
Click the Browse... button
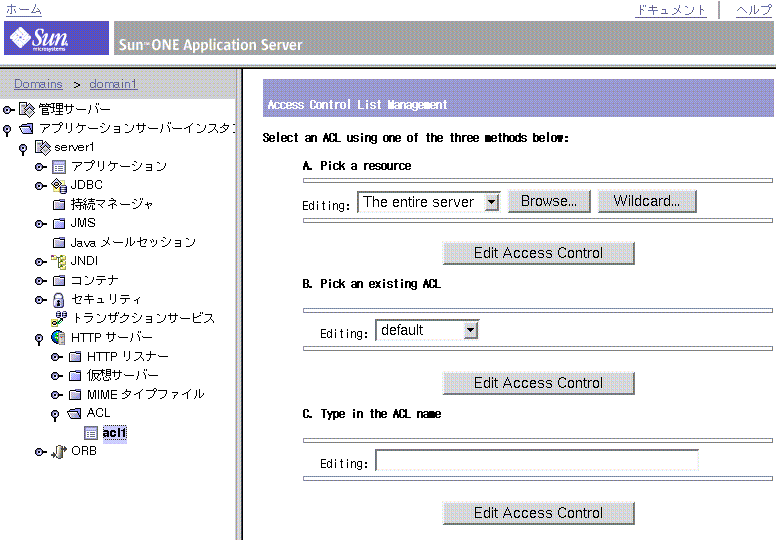[549, 201]
